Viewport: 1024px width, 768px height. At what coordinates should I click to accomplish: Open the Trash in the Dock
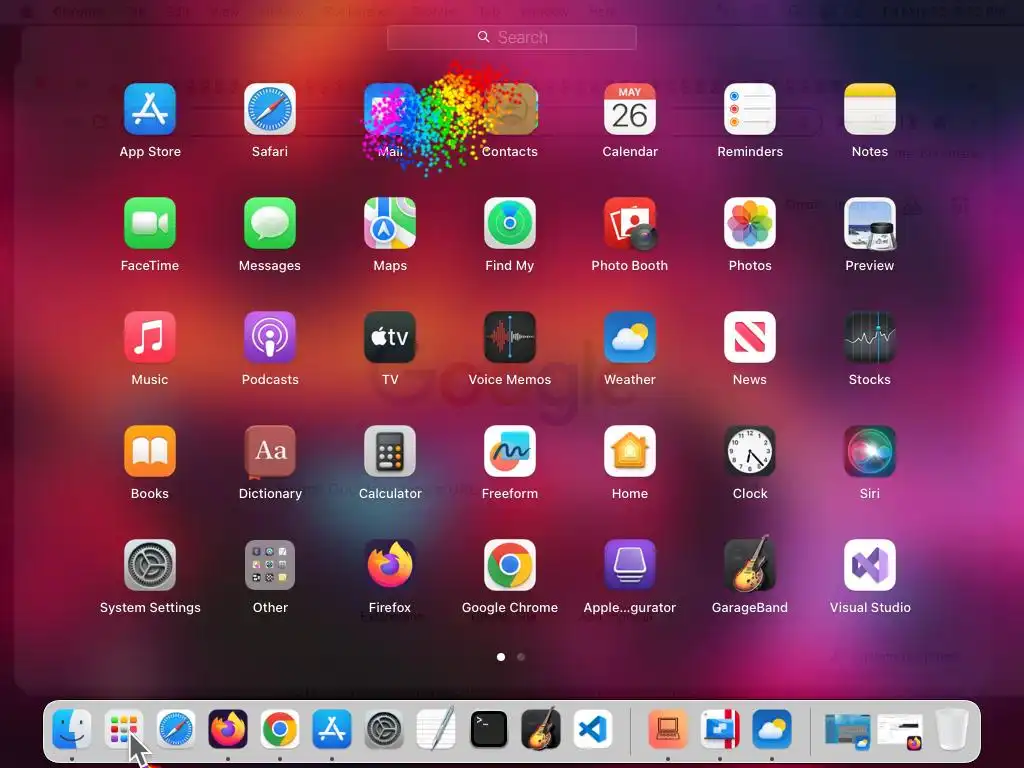pos(952,729)
